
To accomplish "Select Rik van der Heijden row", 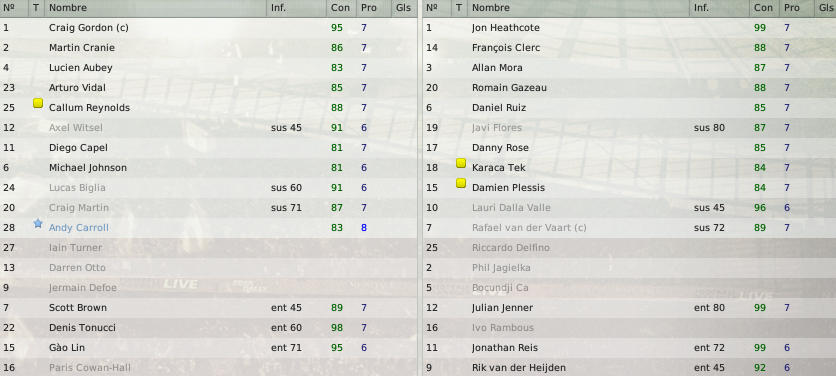I will pyautogui.click(x=630, y=367).
